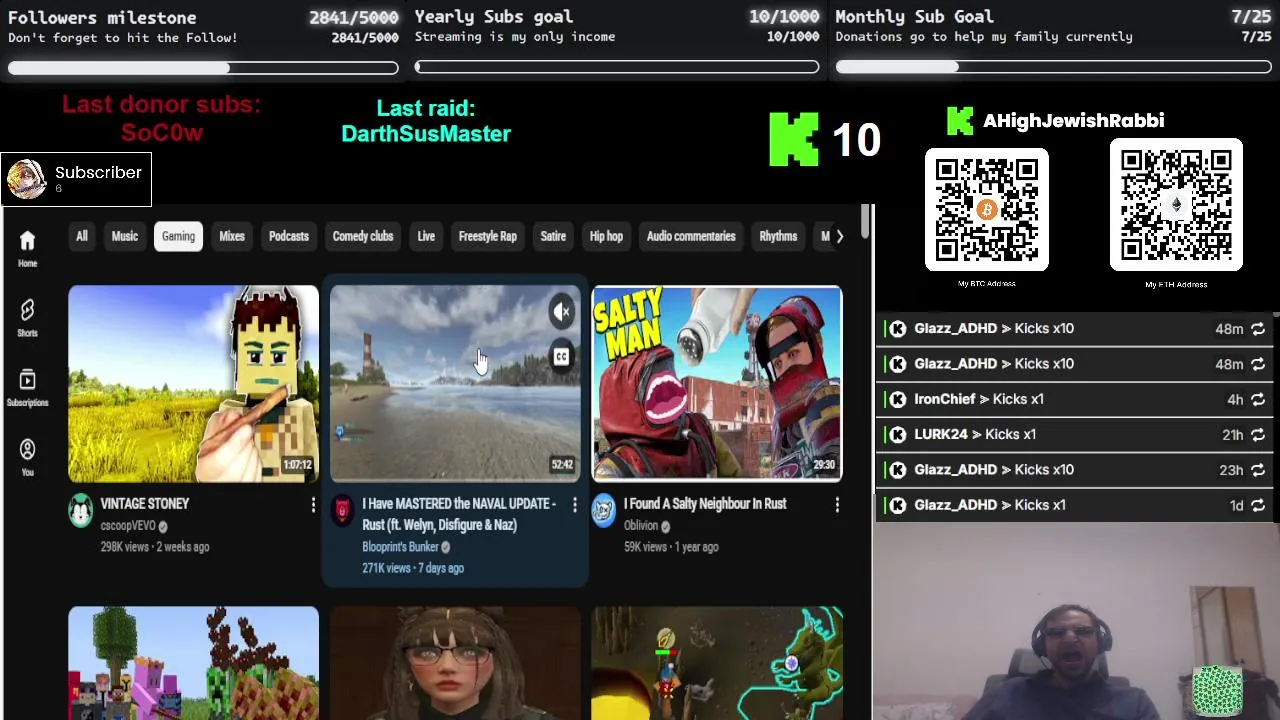Click repeat icon on 1d Glazz_ADHD row

(x=1258, y=505)
